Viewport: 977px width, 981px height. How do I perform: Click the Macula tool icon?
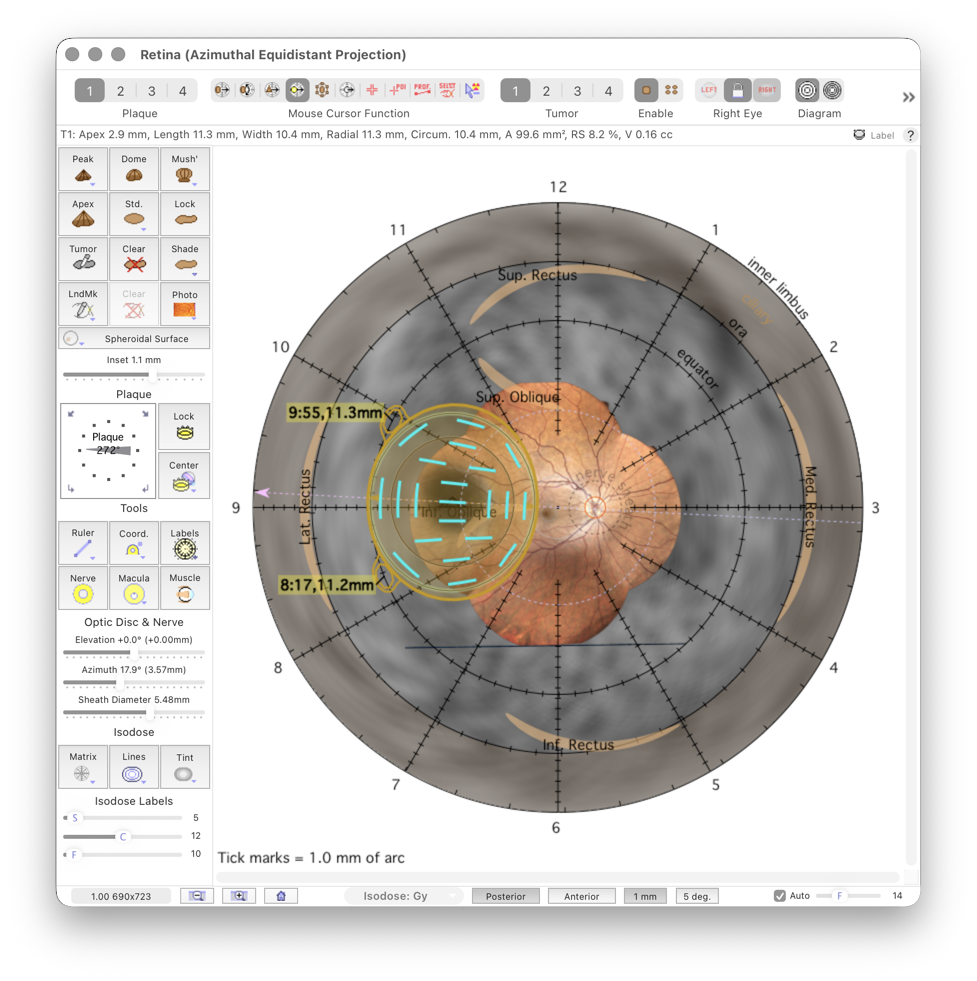(133, 587)
